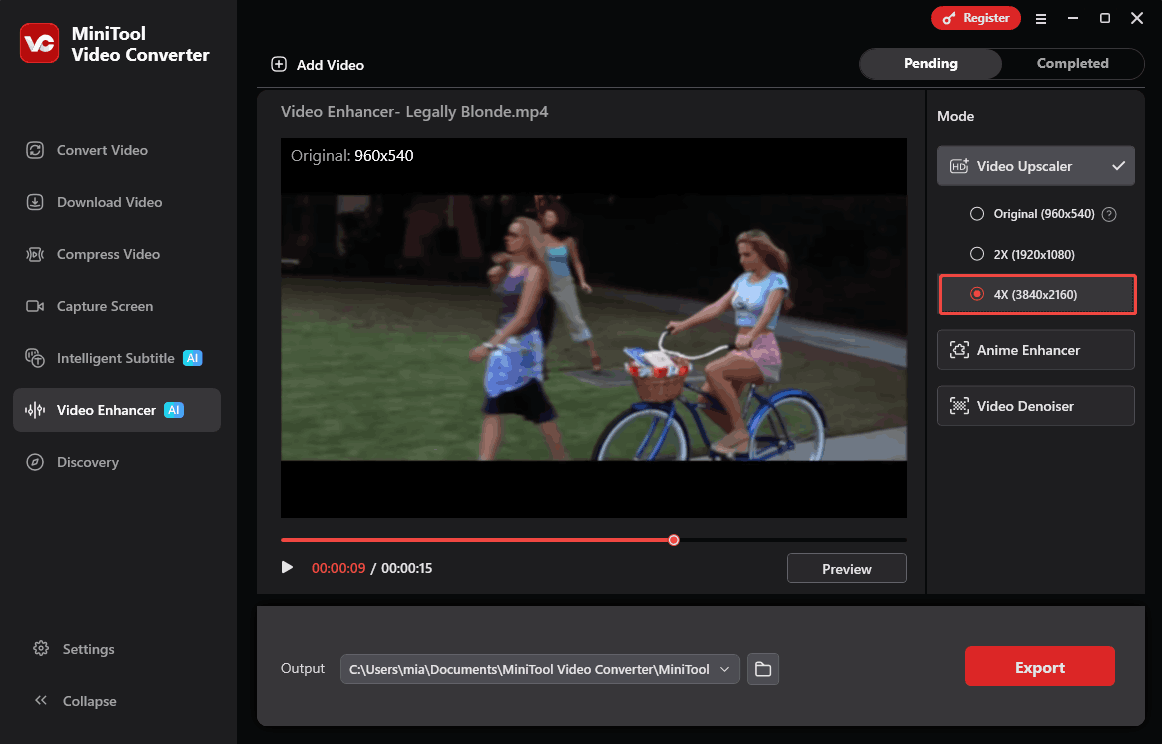1162x744 pixels.
Task: Open the hamburger menu
Action: (1041, 18)
